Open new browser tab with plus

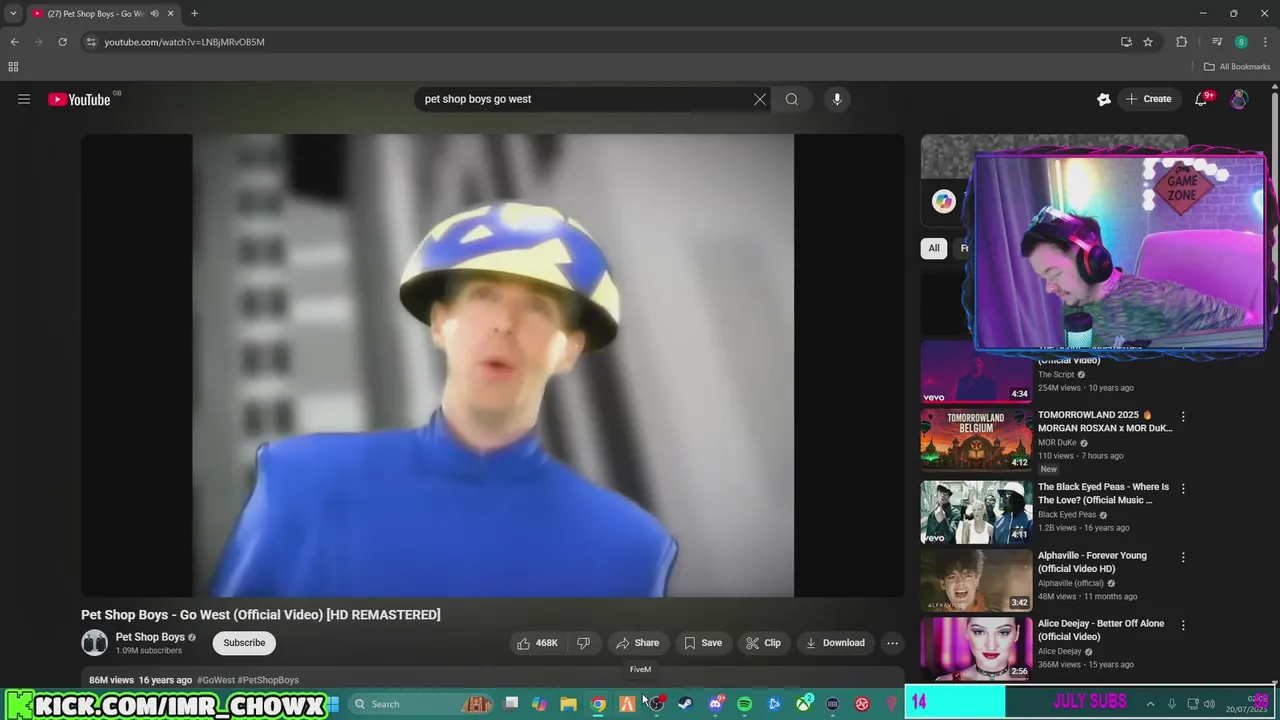pos(194,14)
